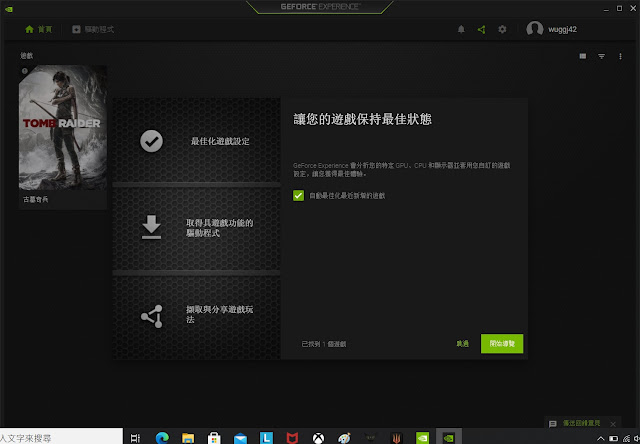Open the Paint palette app on taskbar
The height and width of the screenshot is (444, 640).
[344, 438]
